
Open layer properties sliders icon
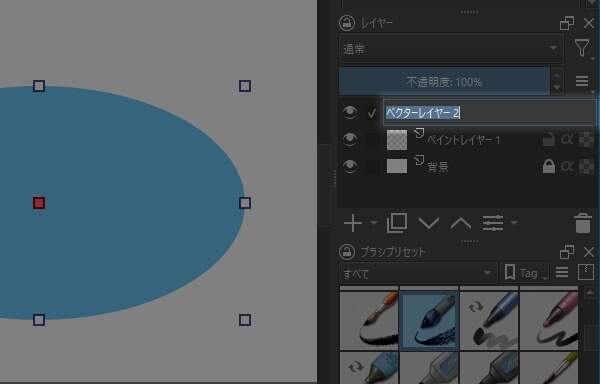pos(493,223)
